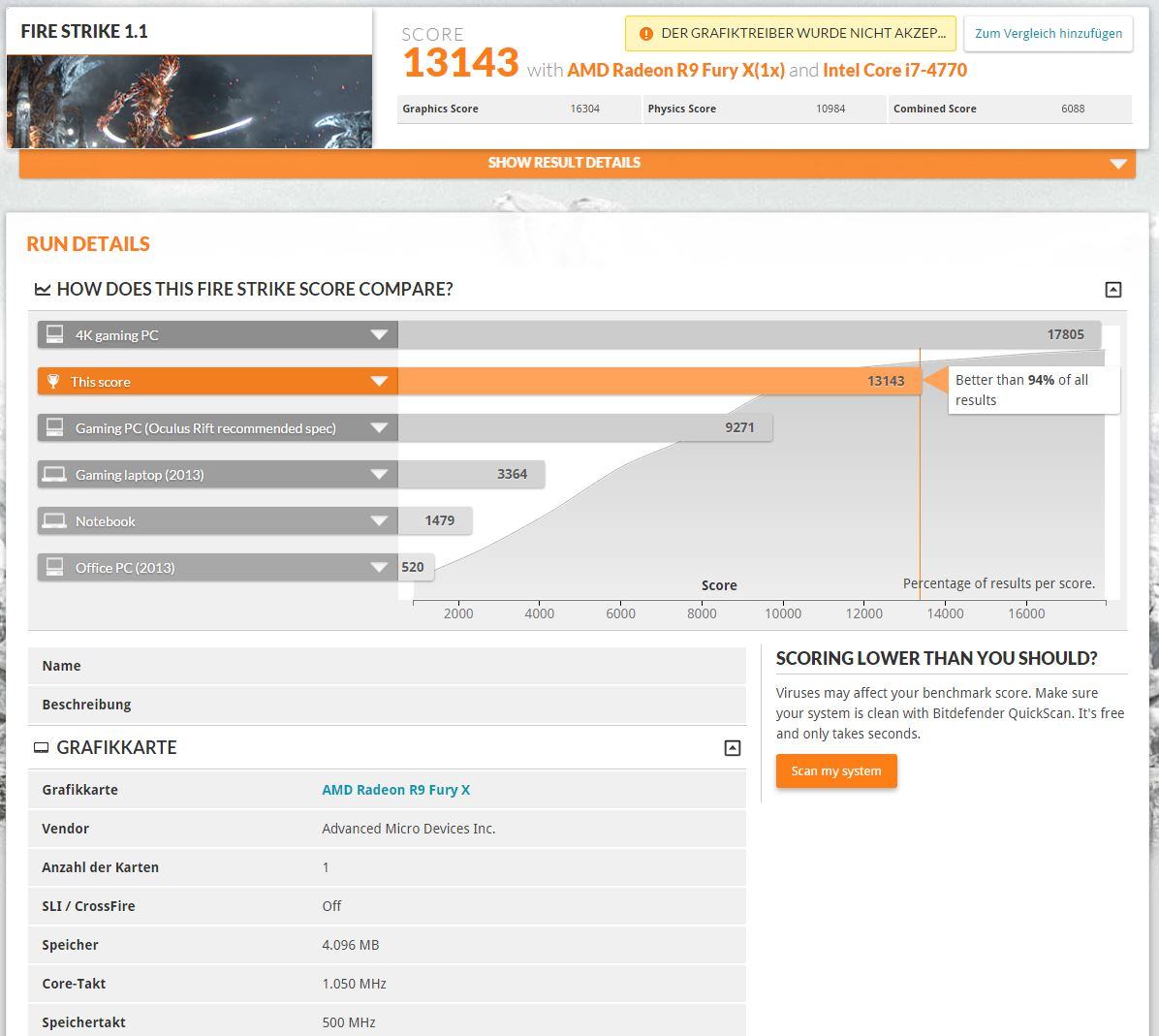The image size is (1159, 1036).
Task: Click the 1479 bar value
Action: (440, 520)
